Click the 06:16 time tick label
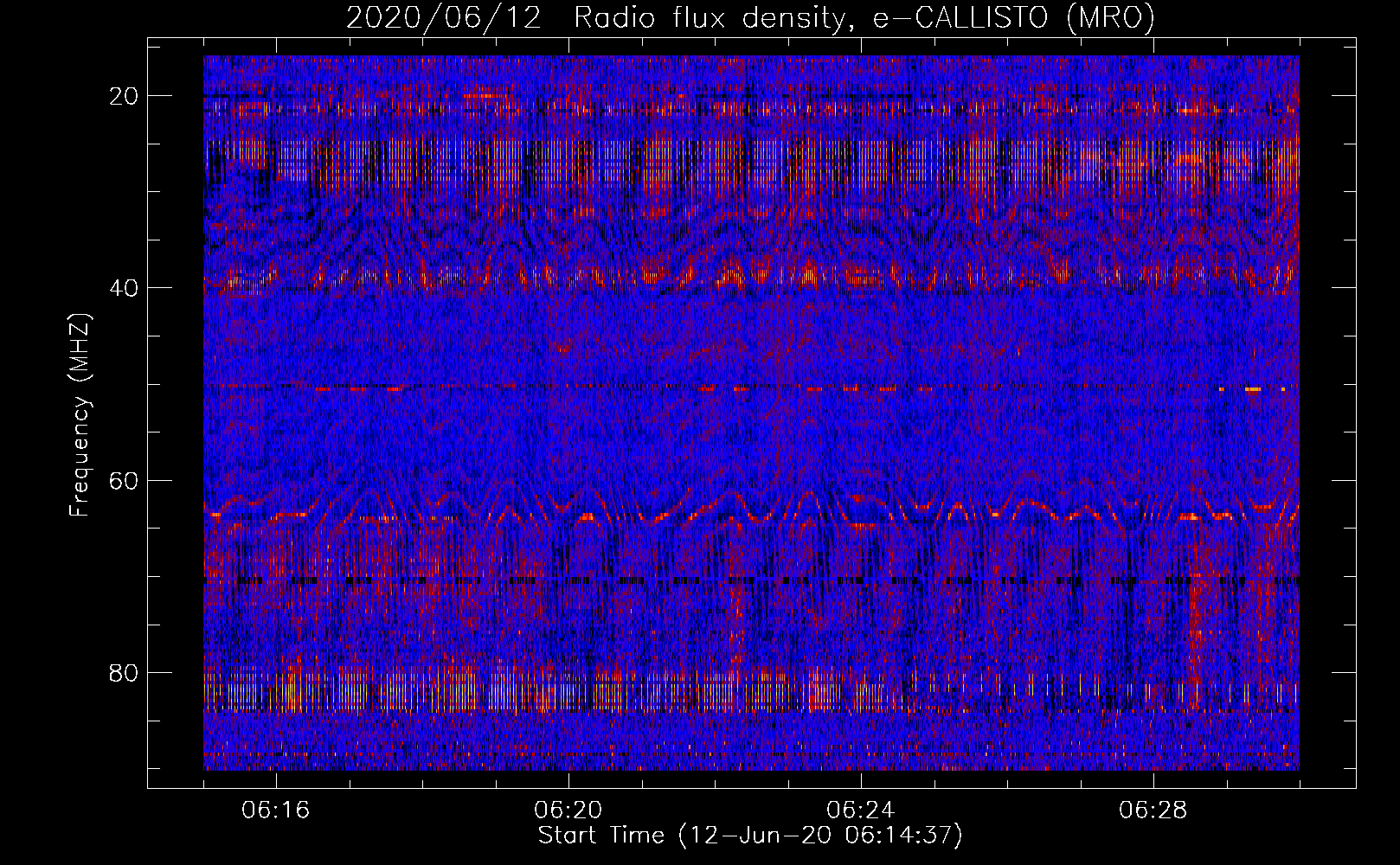 (x=276, y=811)
